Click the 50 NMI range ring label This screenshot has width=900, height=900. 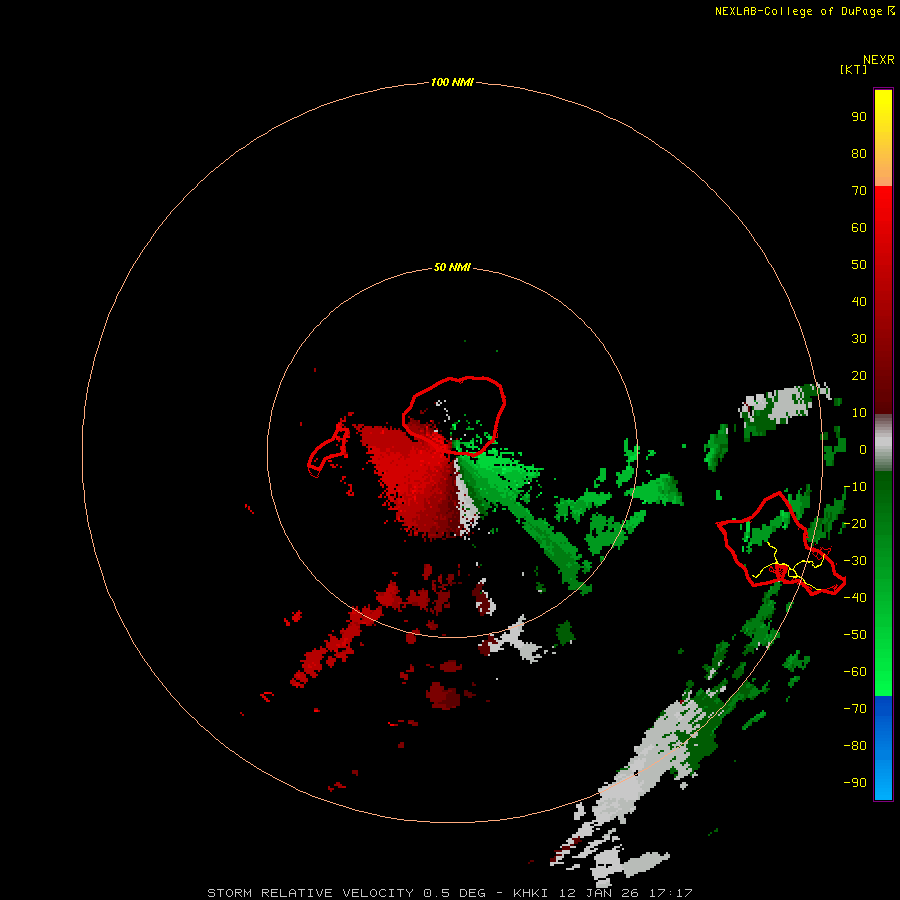tap(452, 267)
